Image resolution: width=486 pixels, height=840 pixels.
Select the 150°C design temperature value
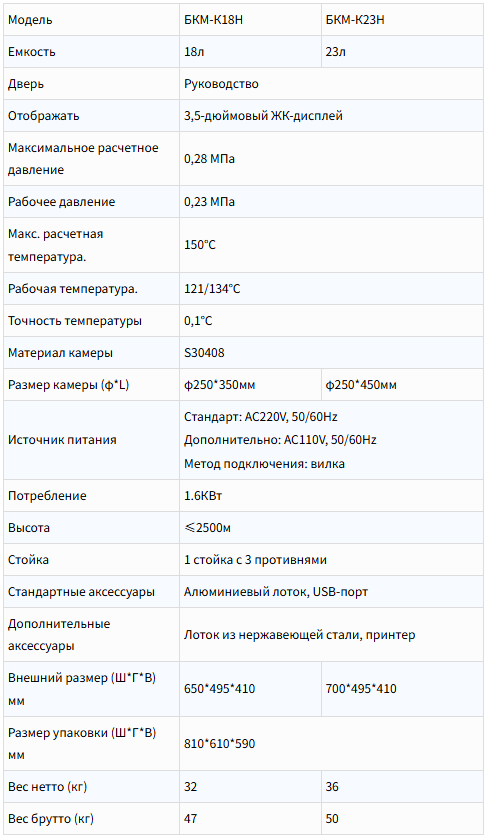click(x=200, y=245)
